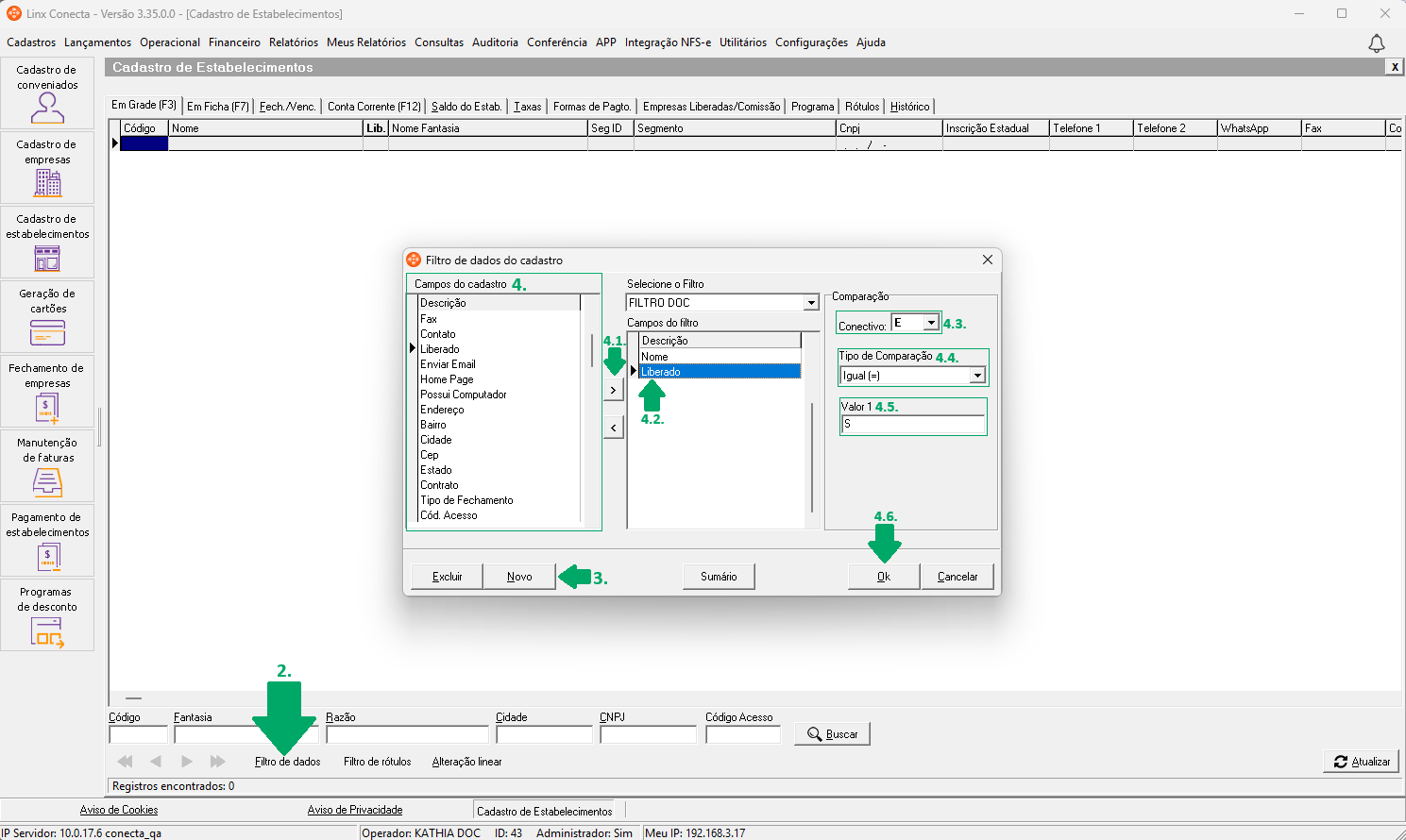Select Possui Computador in Campos do cadastro

(499, 395)
